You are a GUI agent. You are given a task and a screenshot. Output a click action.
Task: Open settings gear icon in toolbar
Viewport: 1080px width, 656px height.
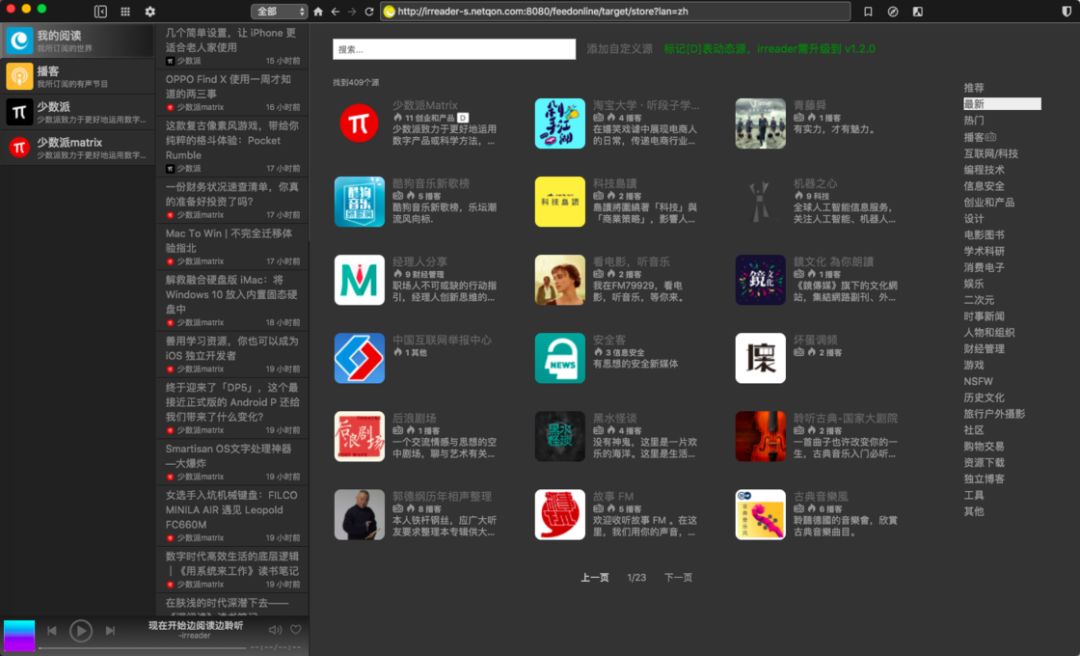tap(150, 12)
